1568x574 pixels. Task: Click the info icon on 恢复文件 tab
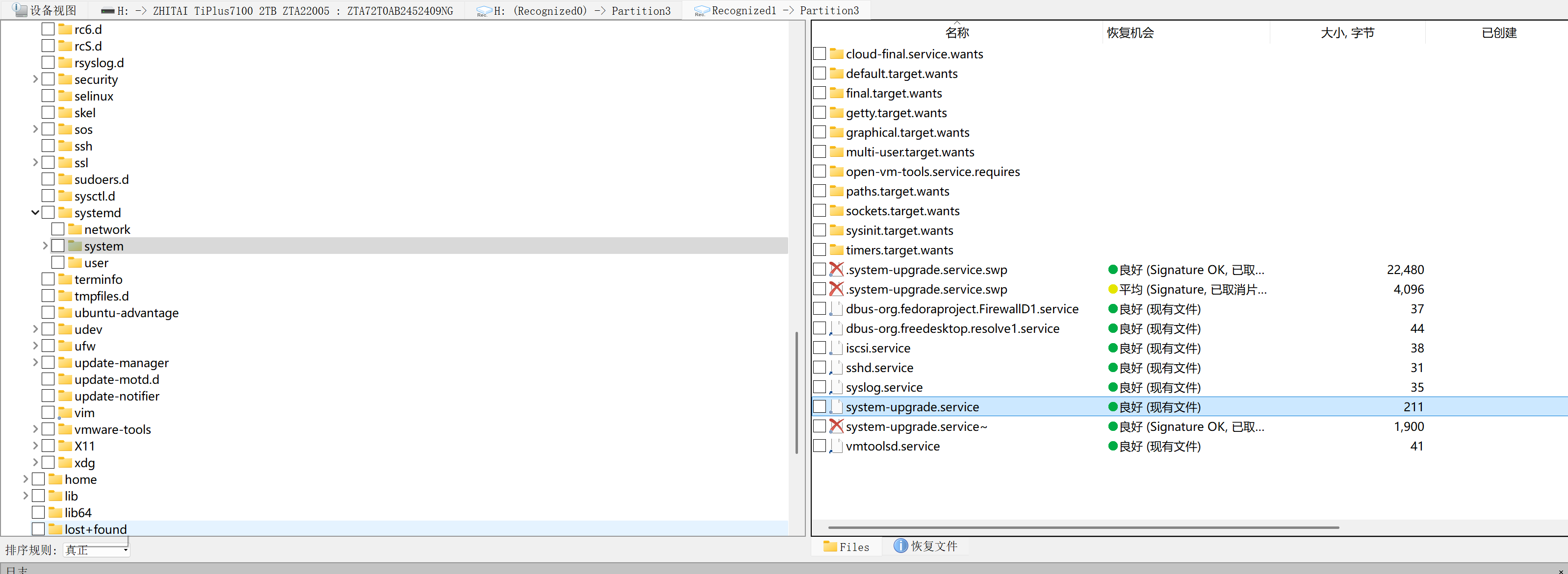coord(900,546)
